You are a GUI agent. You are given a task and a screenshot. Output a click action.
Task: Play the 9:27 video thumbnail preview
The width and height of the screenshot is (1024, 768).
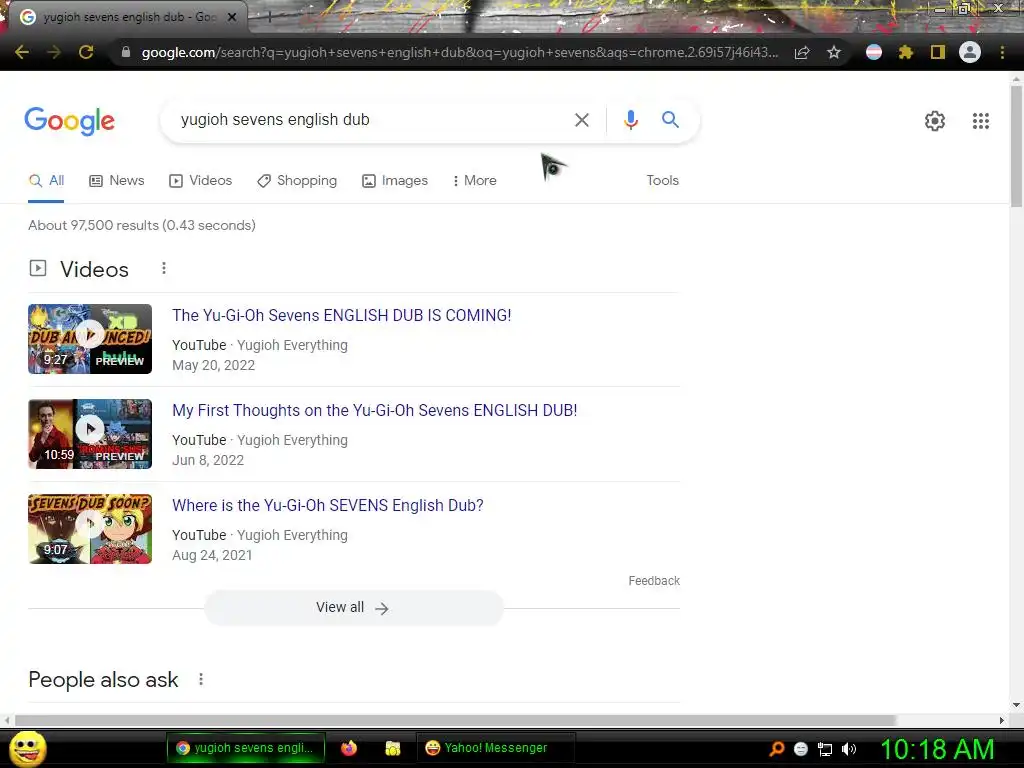(90, 339)
